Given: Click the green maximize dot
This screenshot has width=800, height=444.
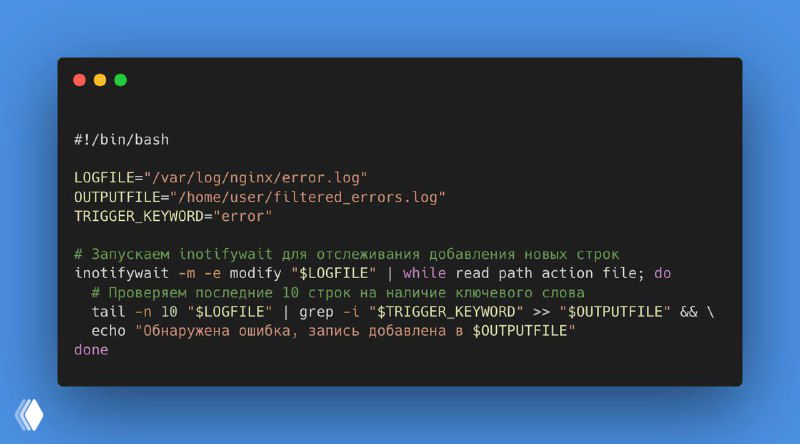Looking at the screenshot, I should [x=120, y=80].
